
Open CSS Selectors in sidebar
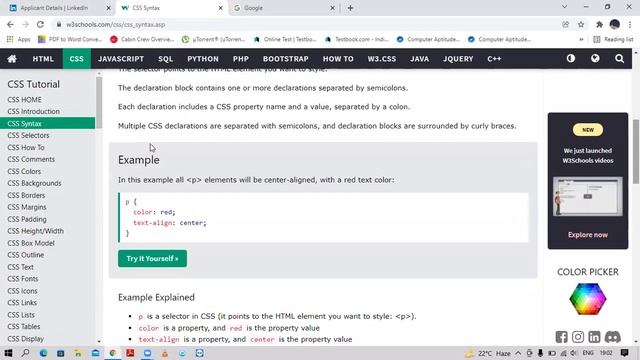(47, 136)
